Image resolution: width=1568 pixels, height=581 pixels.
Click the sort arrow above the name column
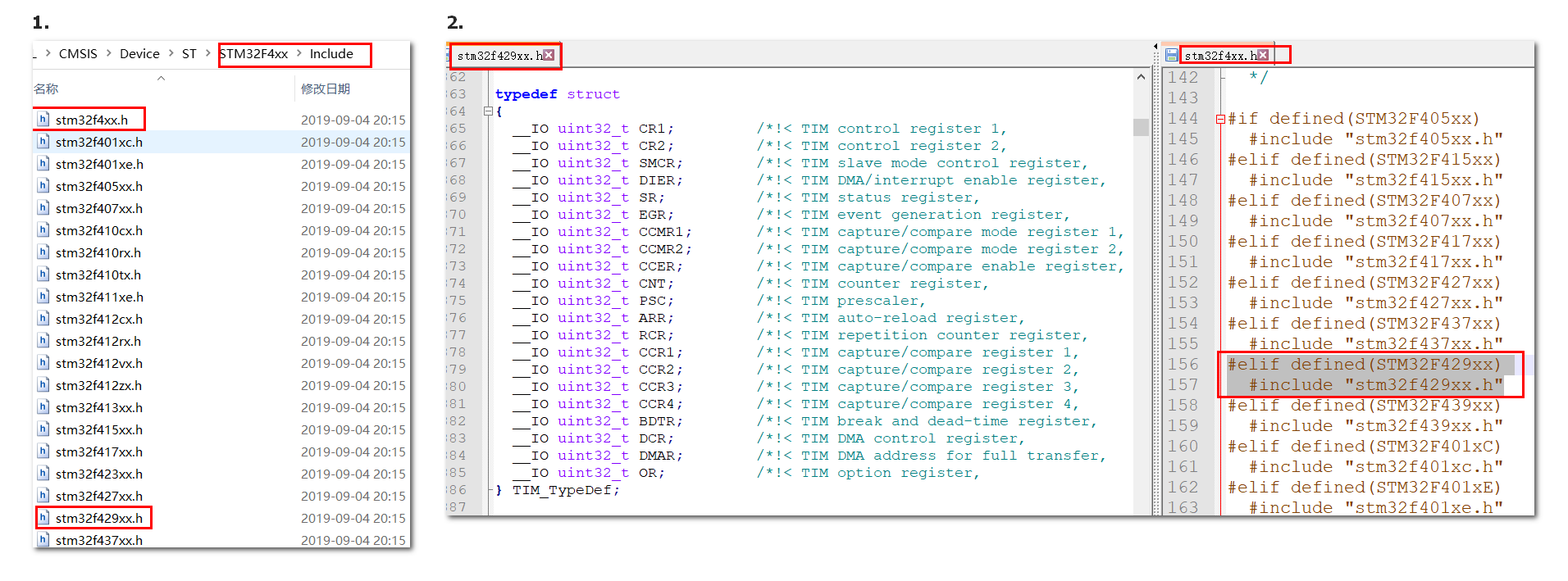pyautogui.click(x=161, y=78)
